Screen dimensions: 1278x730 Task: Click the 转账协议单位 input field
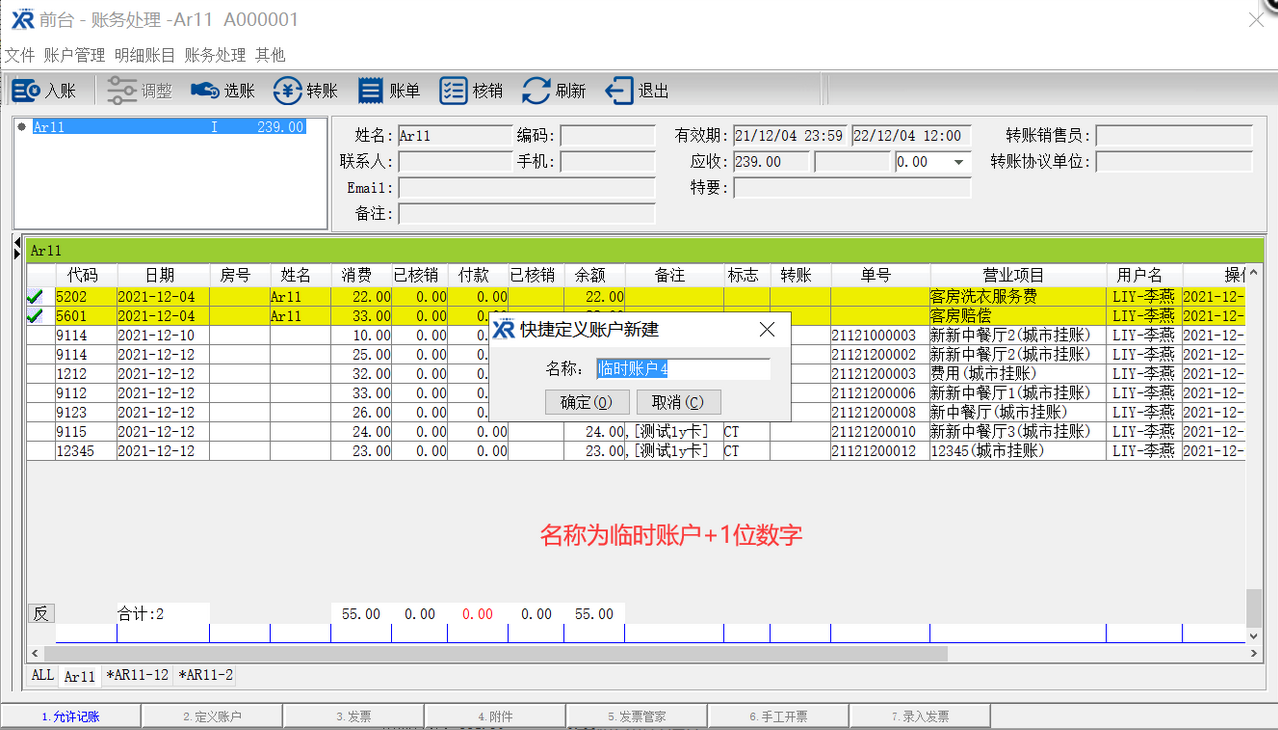click(x=1174, y=162)
